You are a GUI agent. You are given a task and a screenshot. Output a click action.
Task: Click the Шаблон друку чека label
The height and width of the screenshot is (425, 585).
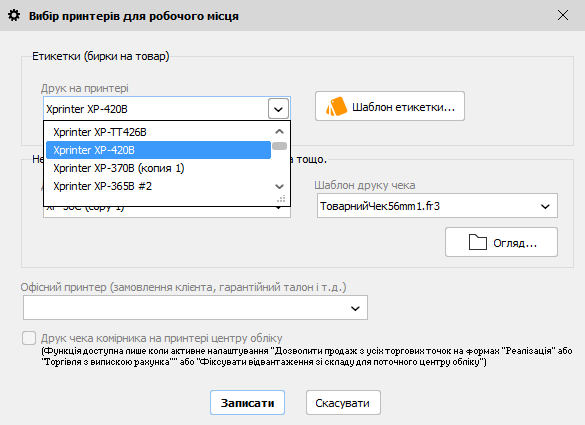365,185
